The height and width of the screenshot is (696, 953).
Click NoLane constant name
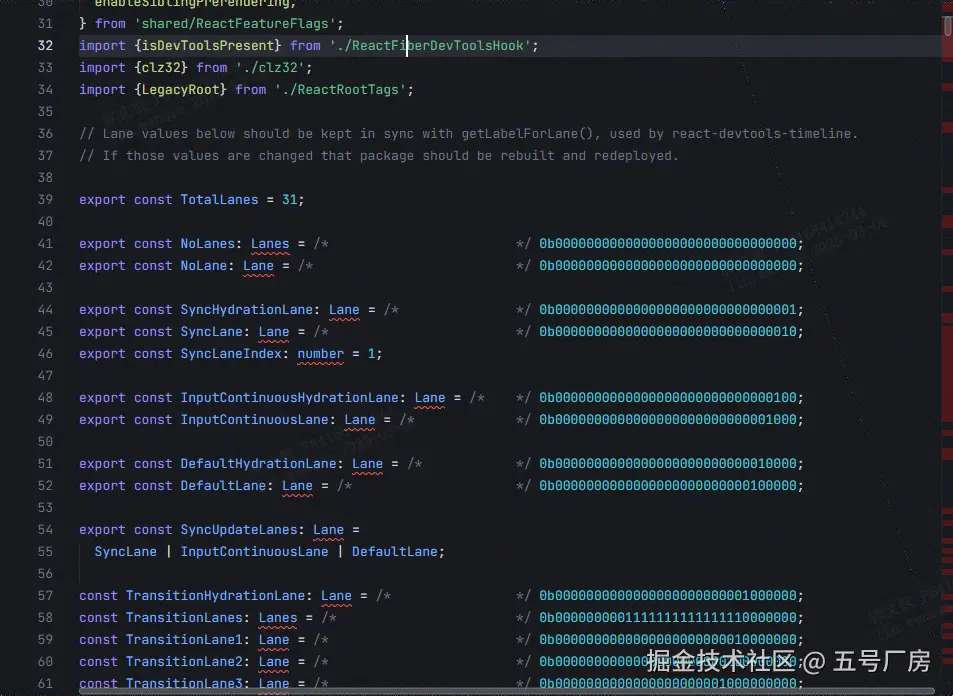[x=204, y=266]
